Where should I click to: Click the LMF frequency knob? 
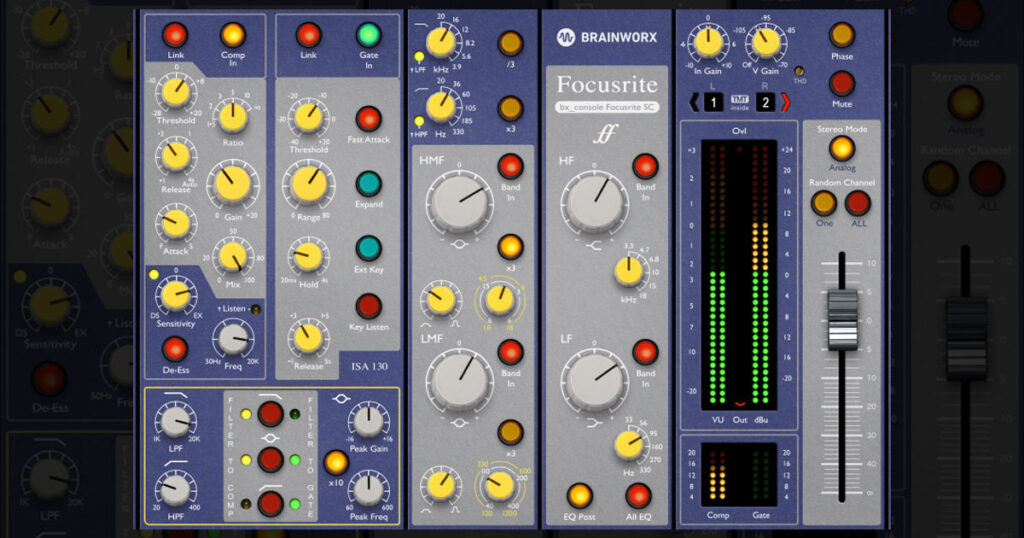click(500, 486)
